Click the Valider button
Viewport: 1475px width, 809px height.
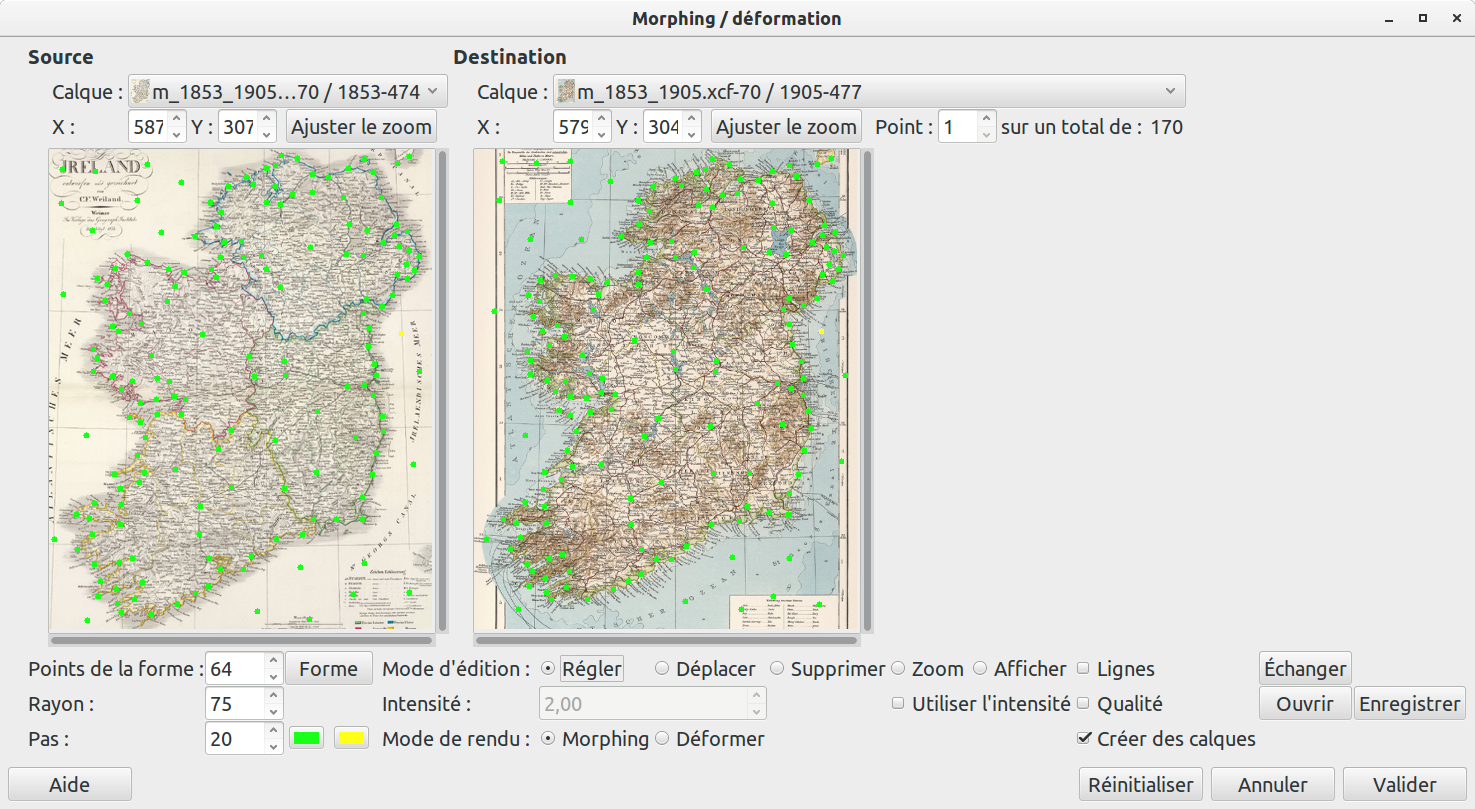pos(1405,785)
